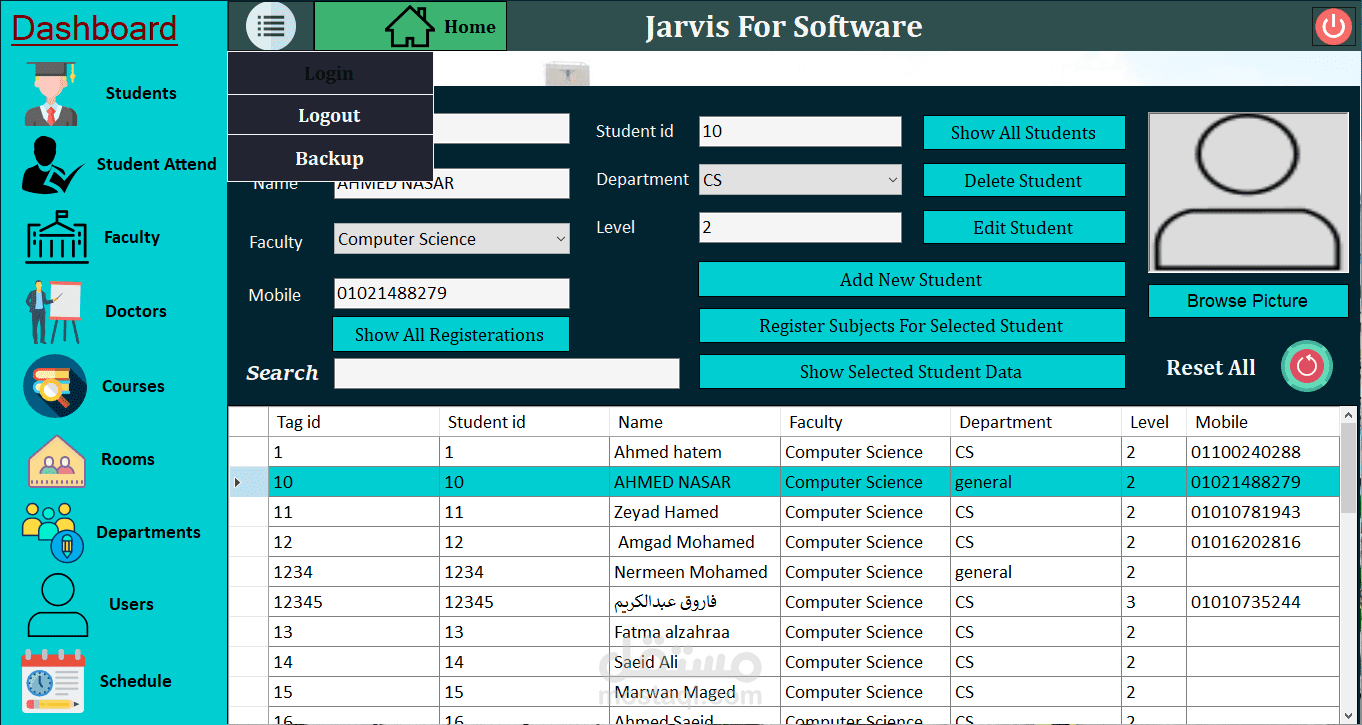Viewport: 1362px width, 725px height.
Task: Sort by the Mobile column header
Action: click(x=1263, y=422)
